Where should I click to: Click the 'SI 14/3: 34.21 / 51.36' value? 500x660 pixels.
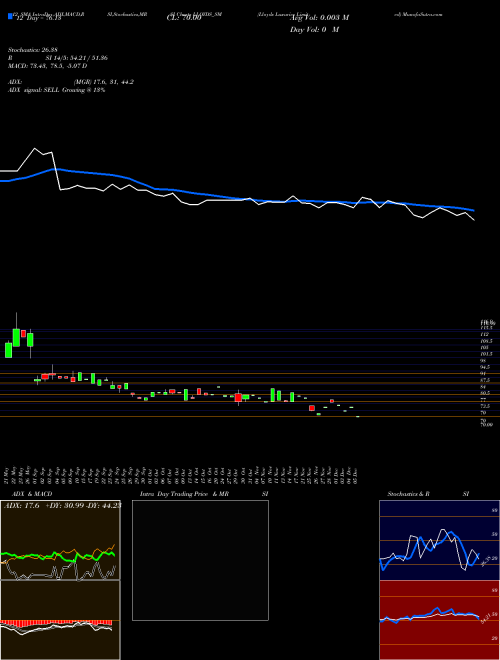tap(77, 58)
